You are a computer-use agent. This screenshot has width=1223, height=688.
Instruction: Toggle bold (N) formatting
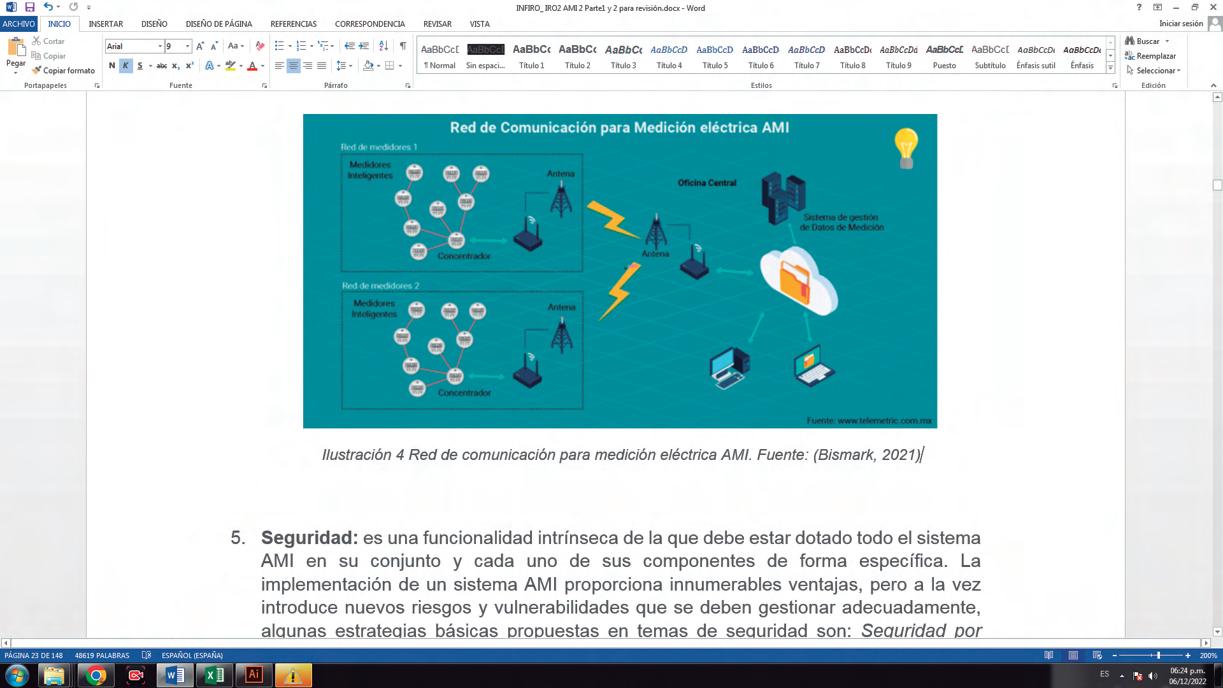[112, 66]
